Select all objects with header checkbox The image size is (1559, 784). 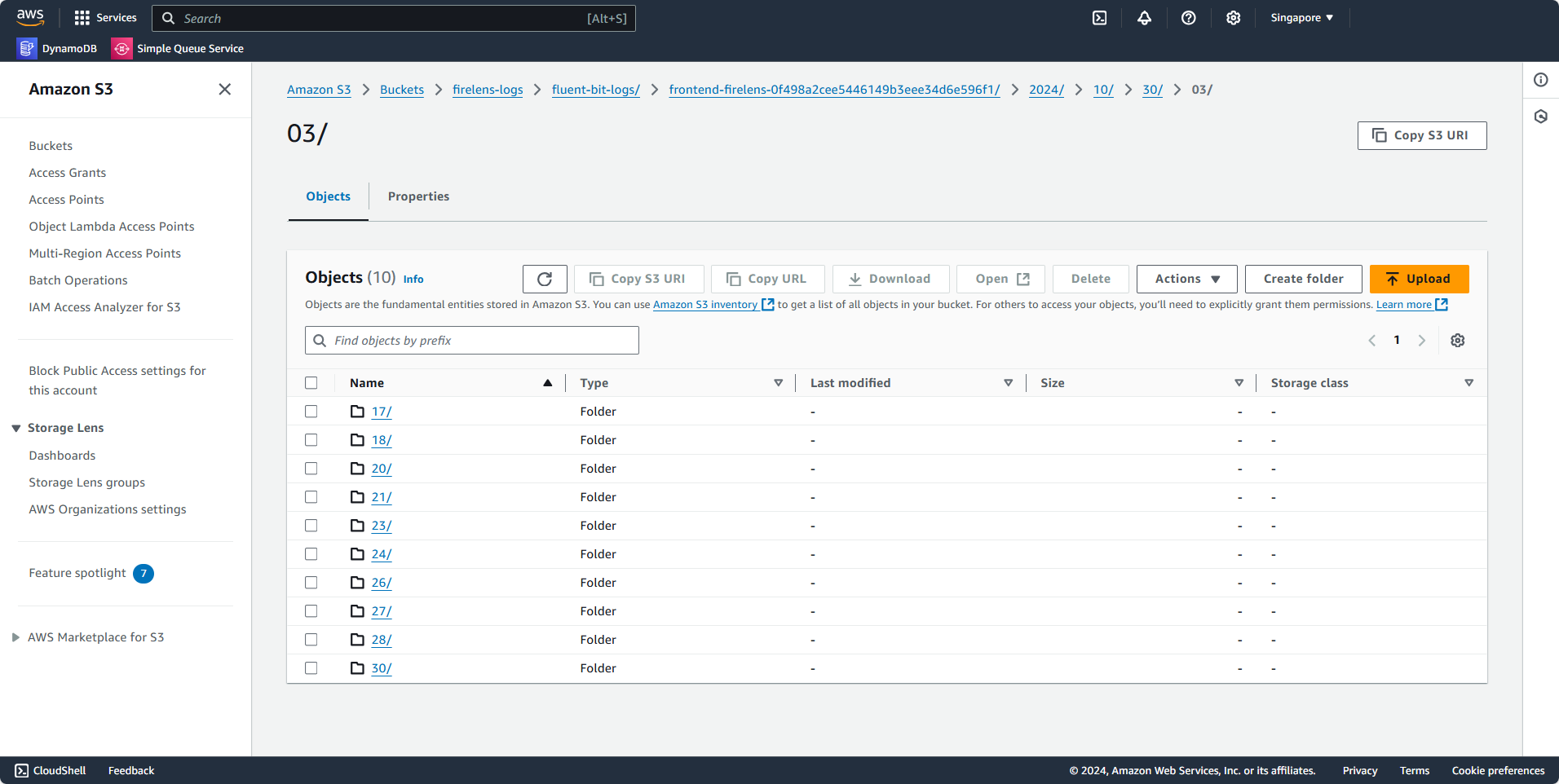[x=311, y=383]
